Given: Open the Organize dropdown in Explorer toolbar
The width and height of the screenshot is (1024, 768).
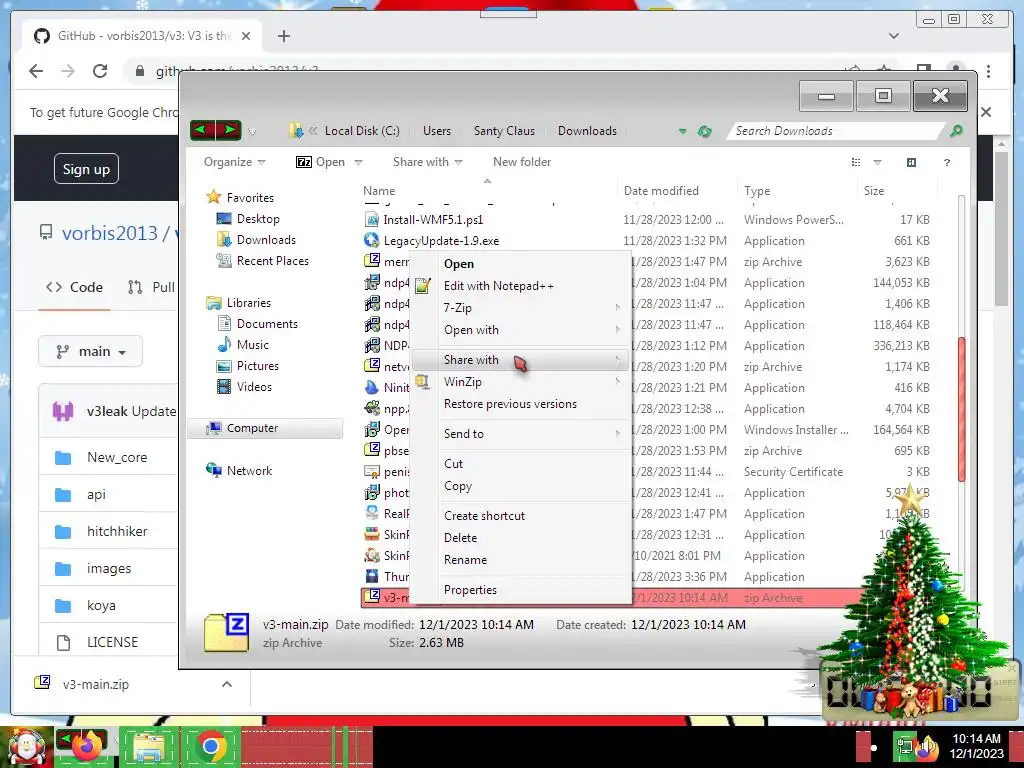Looking at the screenshot, I should (x=234, y=162).
